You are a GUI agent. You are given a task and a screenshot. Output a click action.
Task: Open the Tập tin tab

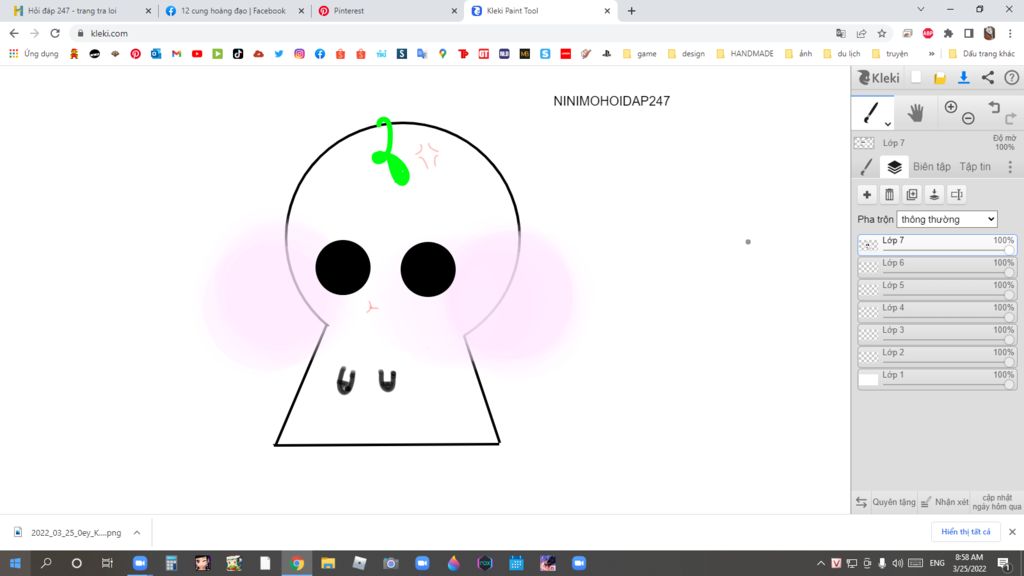click(x=975, y=167)
